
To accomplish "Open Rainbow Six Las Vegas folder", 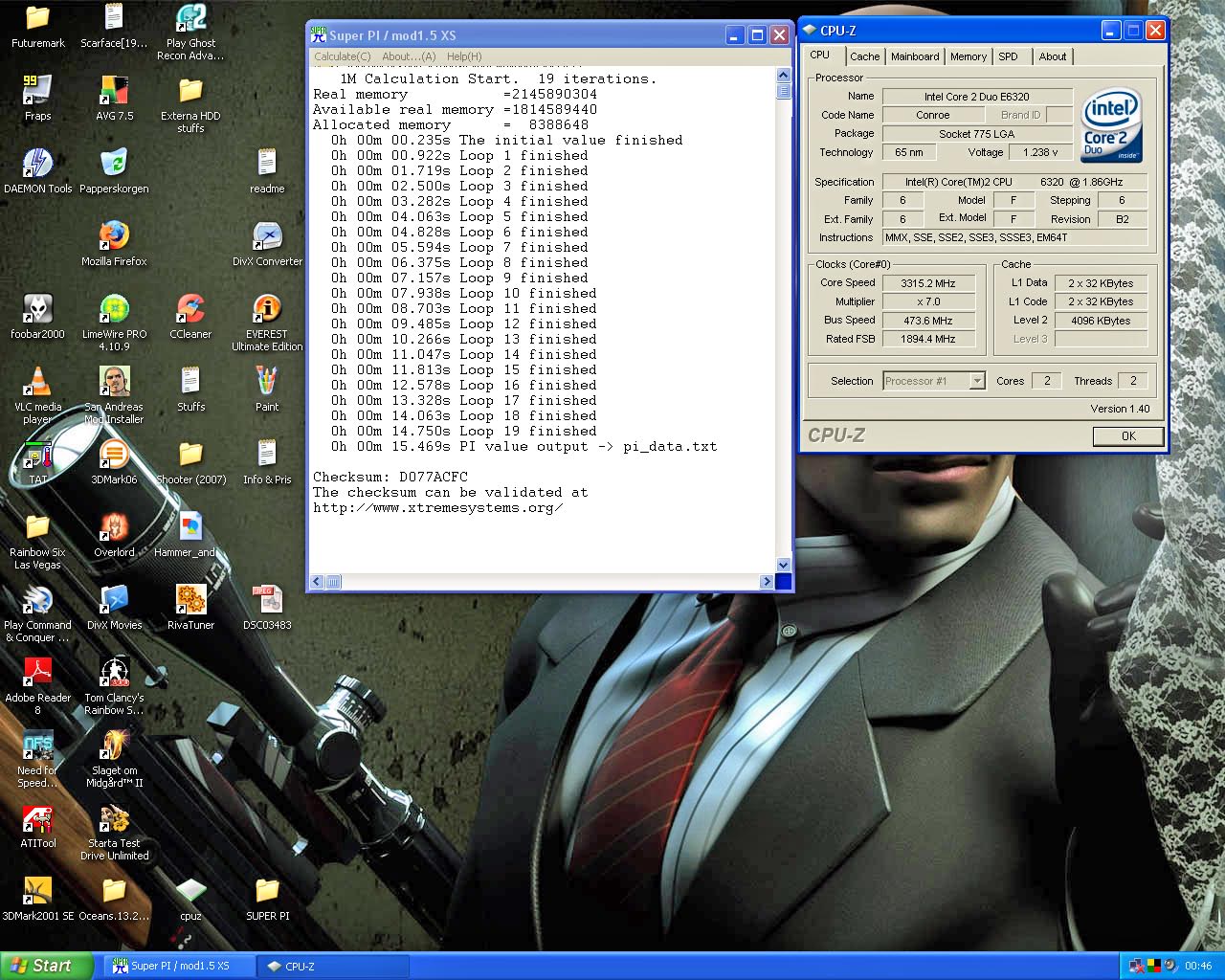I will [37, 527].
